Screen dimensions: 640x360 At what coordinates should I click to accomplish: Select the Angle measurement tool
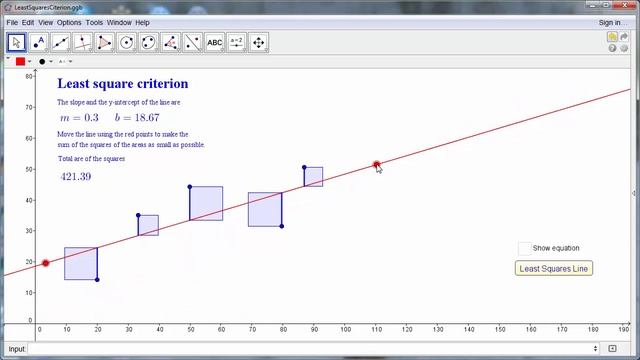tap(171, 42)
